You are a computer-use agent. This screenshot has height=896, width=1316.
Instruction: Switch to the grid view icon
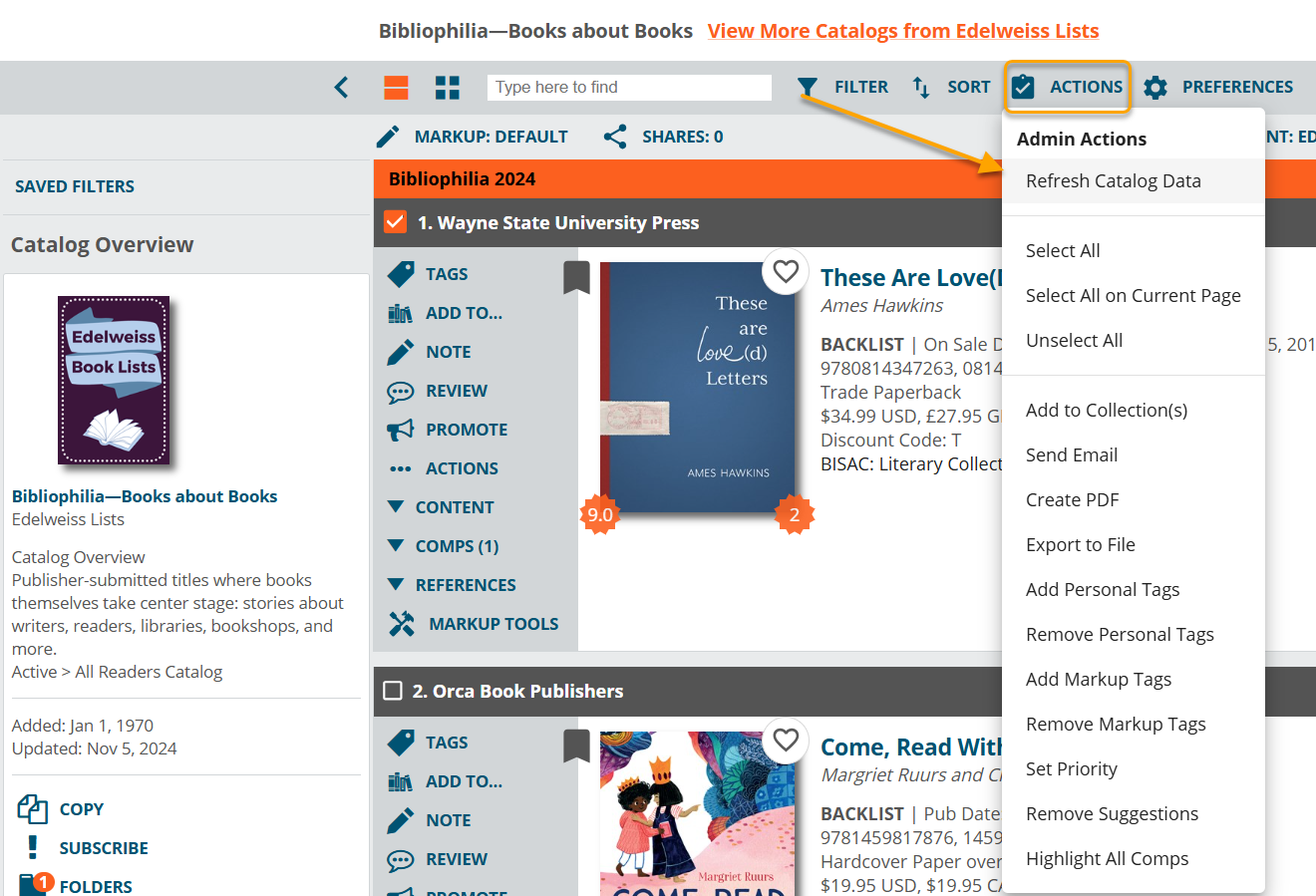[448, 88]
